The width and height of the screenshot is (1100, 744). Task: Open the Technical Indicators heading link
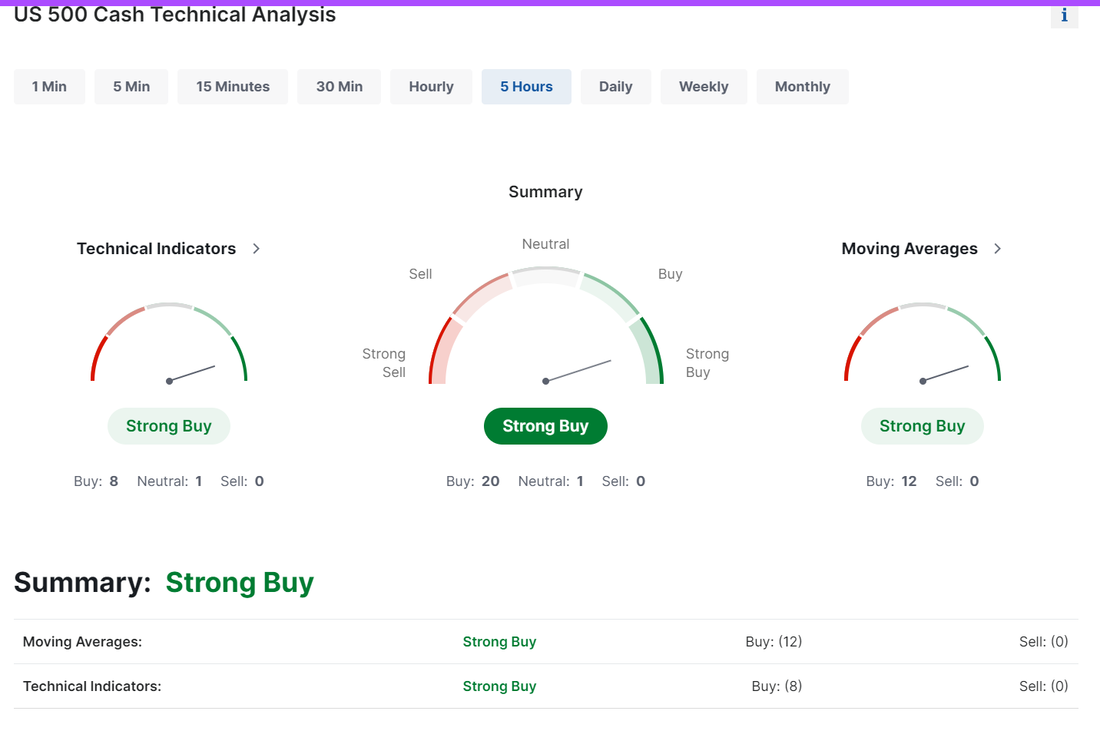pos(156,248)
